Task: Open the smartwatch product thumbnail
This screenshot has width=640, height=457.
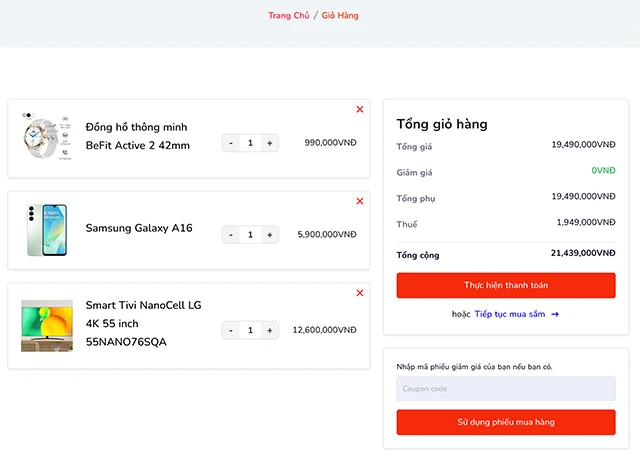Action: click(x=46, y=137)
